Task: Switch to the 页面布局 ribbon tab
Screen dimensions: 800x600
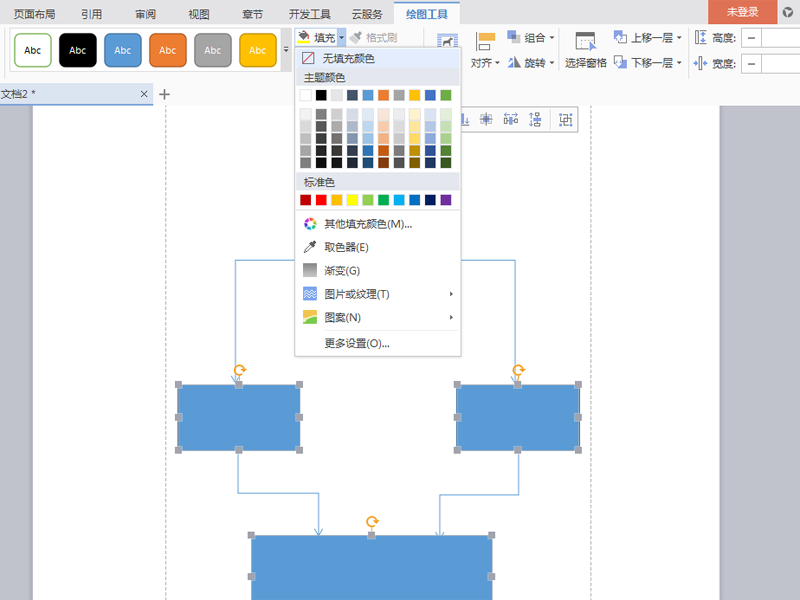Action: [35, 13]
